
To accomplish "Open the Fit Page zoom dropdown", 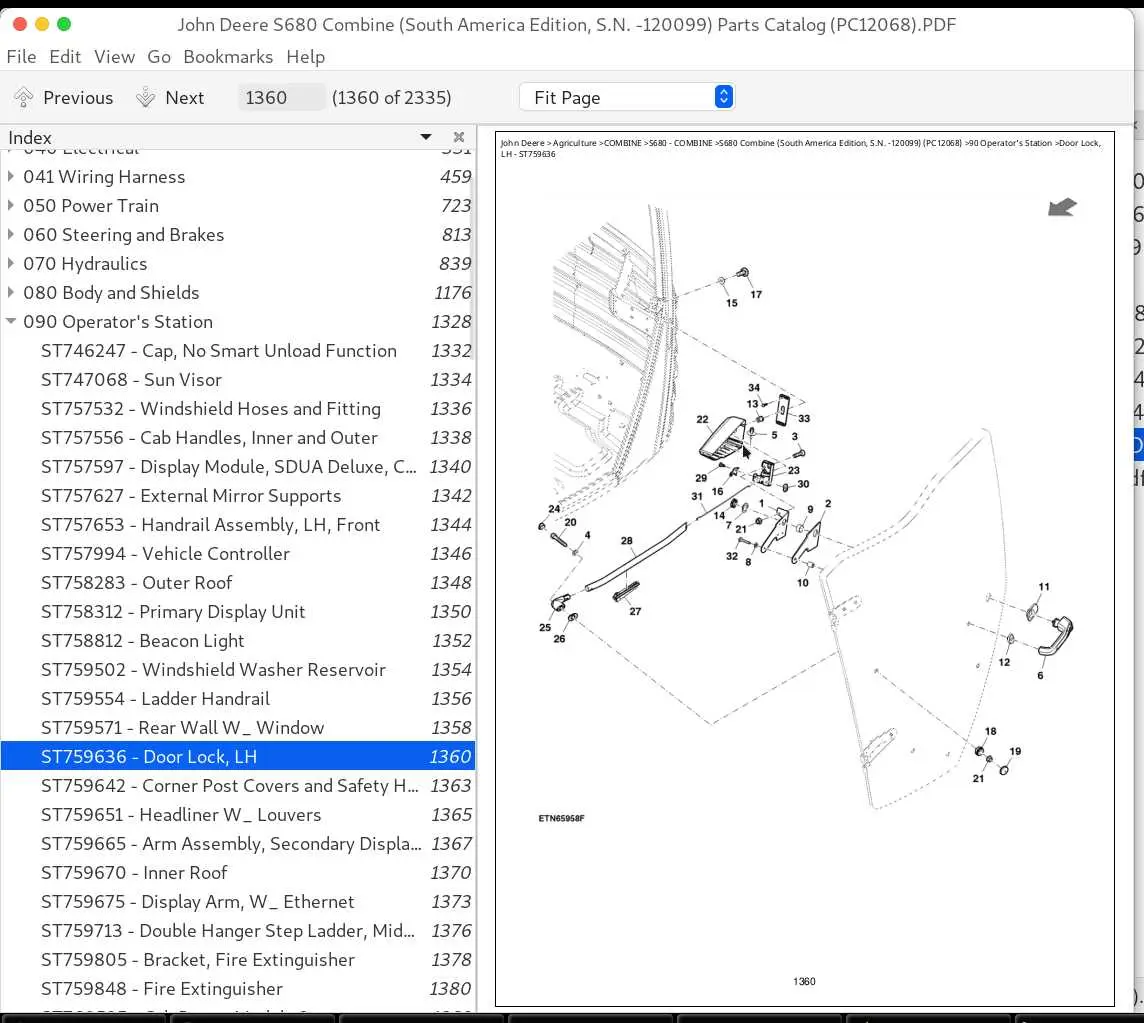I will pyautogui.click(x=627, y=97).
